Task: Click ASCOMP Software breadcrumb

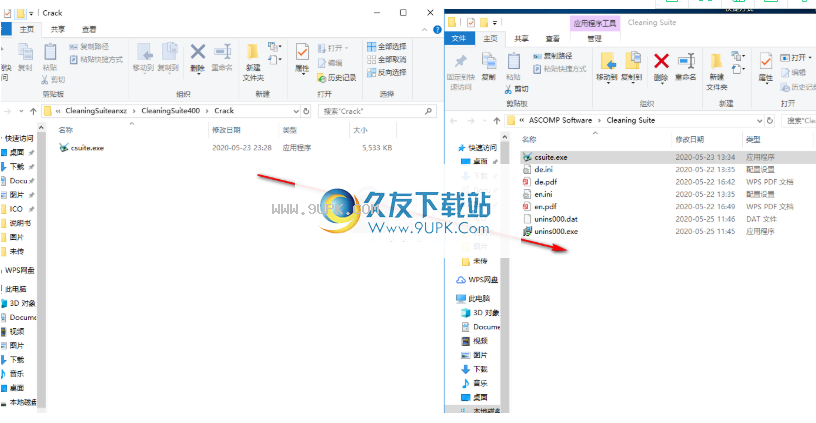Action: point(560,120)
